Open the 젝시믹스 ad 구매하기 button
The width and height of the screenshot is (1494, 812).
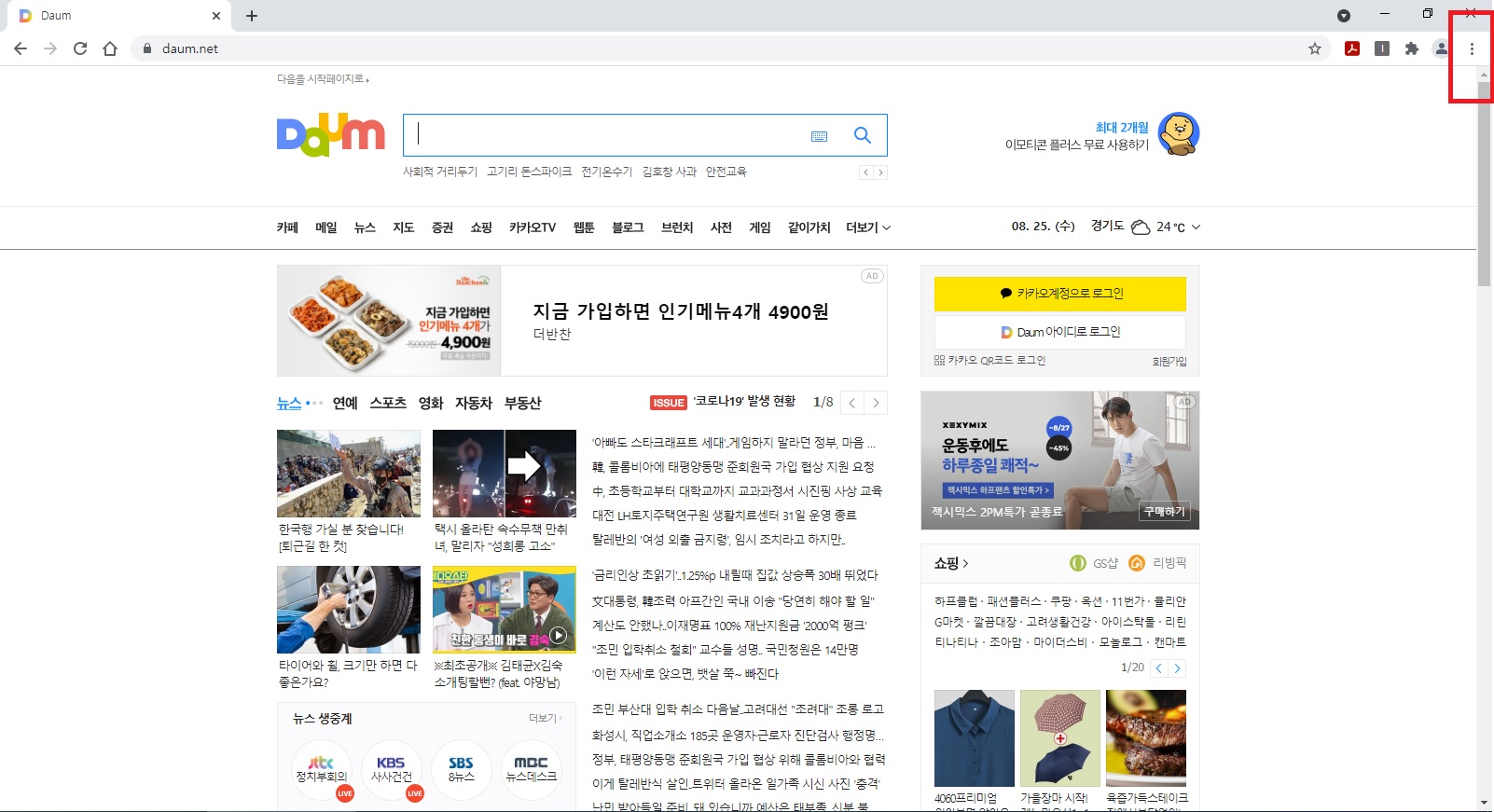click(1165, 512)
